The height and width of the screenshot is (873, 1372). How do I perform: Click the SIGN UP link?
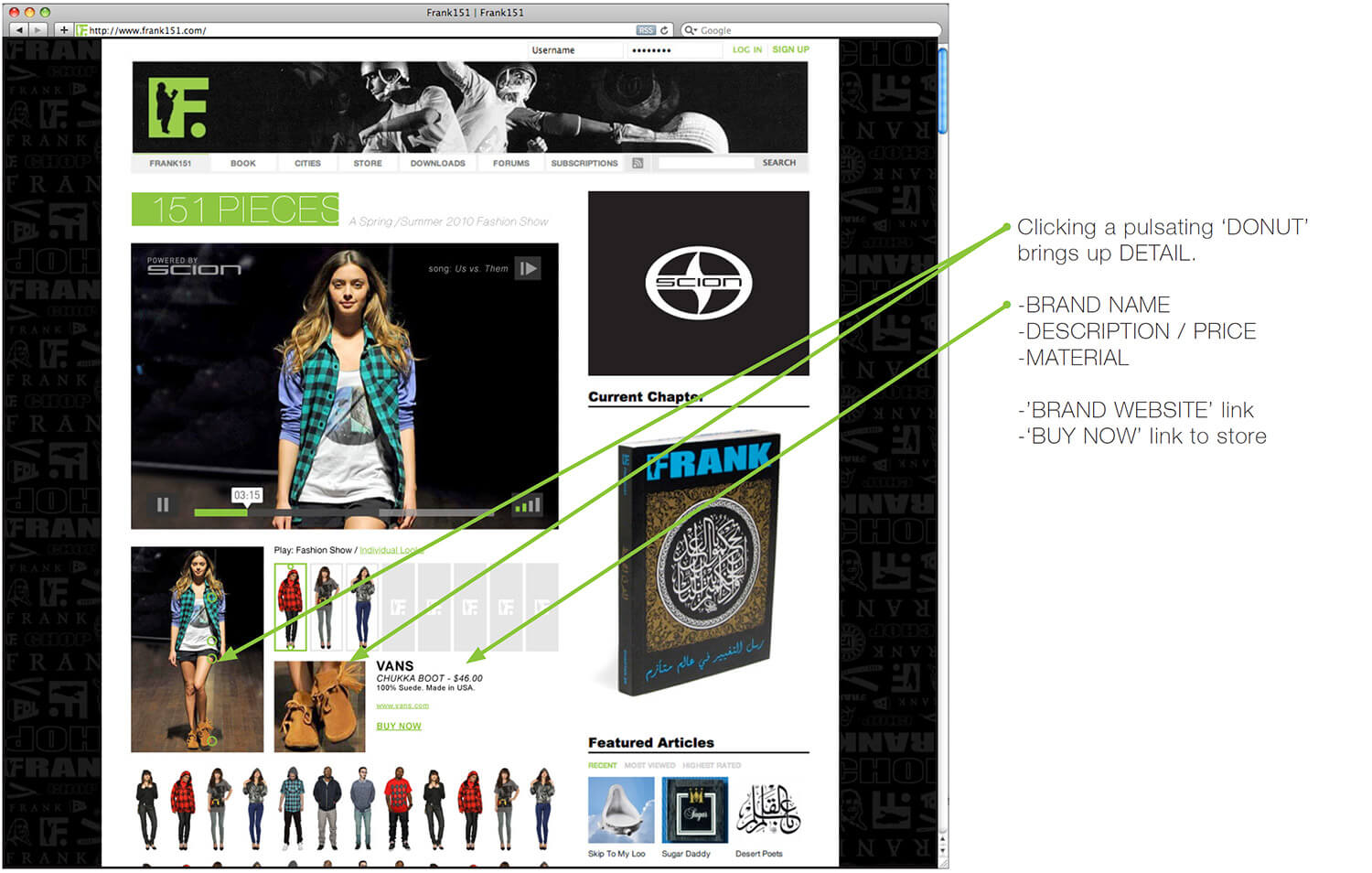pos(790,49)
